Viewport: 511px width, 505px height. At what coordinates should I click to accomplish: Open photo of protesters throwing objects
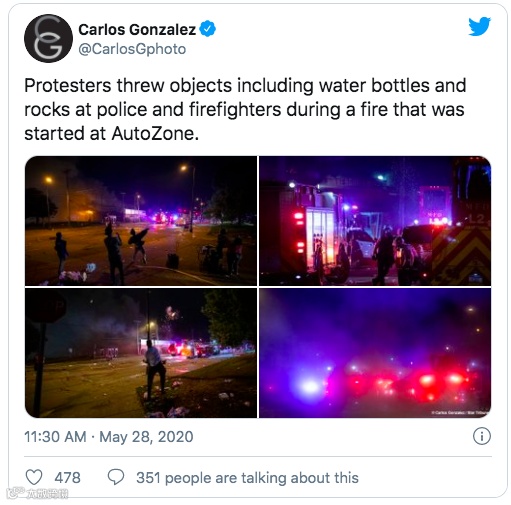tap(141, 220)
